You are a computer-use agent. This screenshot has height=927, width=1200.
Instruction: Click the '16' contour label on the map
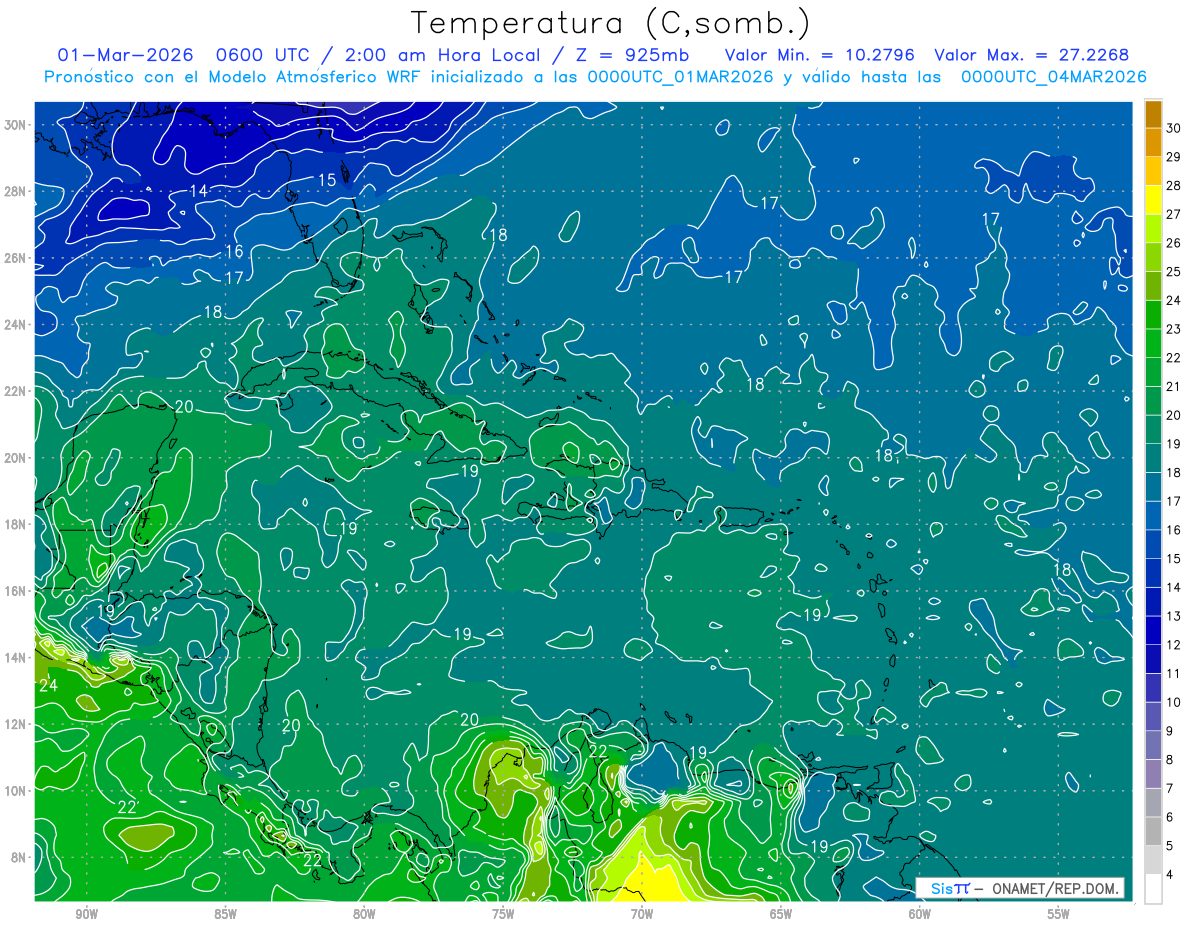234,252
